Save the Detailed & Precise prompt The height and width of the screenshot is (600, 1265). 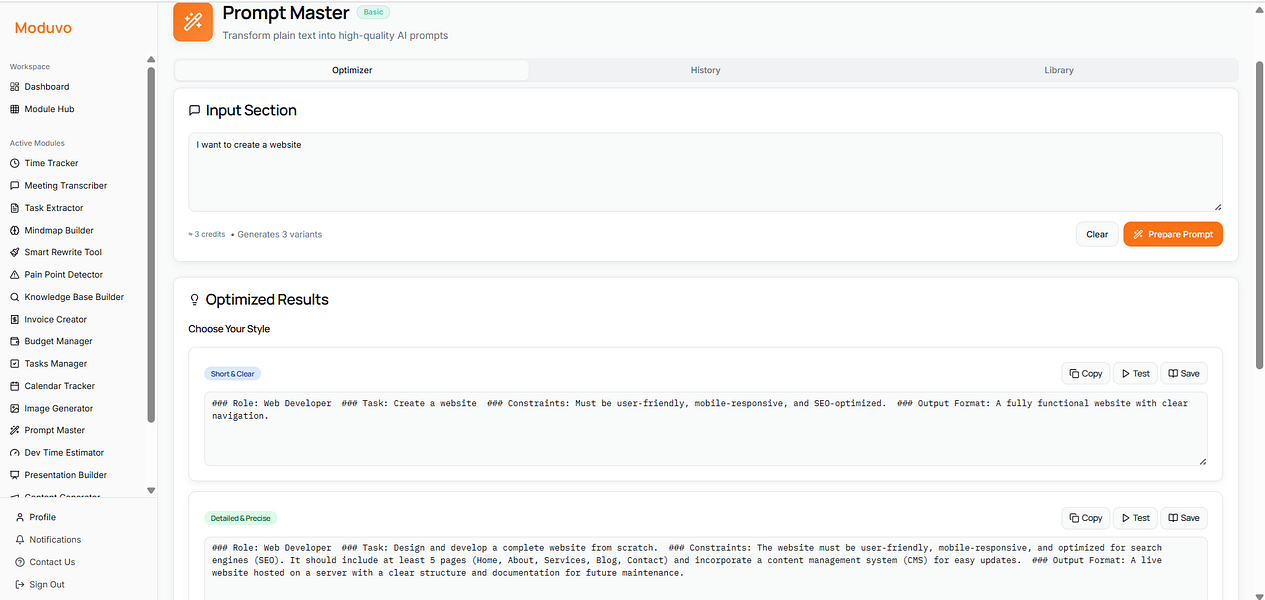point(1184,518)
